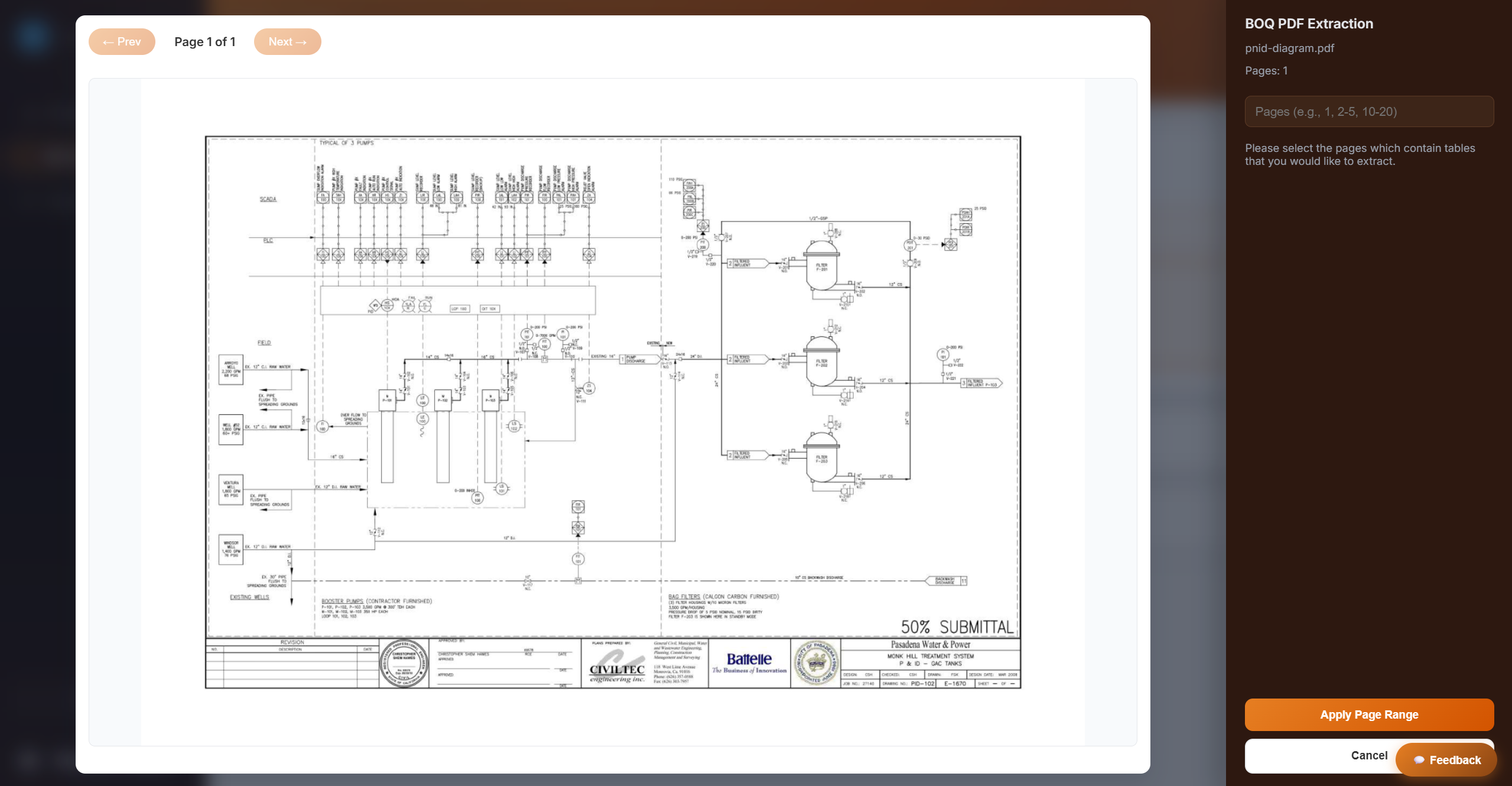Click the Filter F-202 vessel symbol
This screenshot has width=1512, height=786.
click(821, 362)
